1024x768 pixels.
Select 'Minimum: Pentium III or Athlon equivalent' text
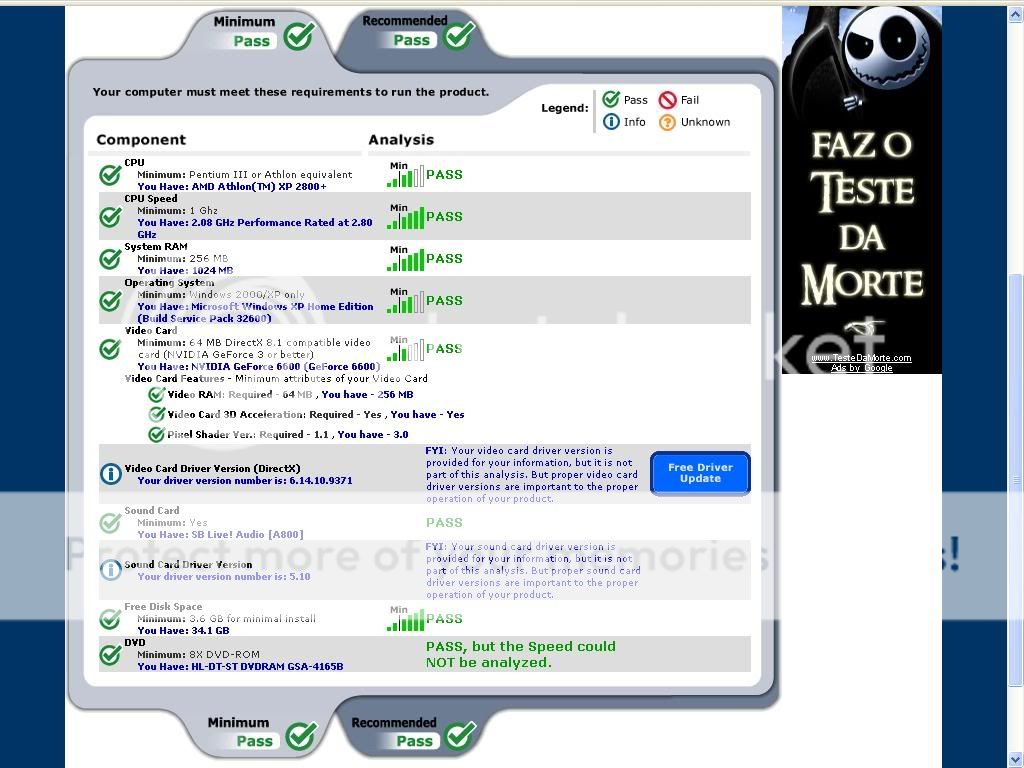tap(245, 174)
